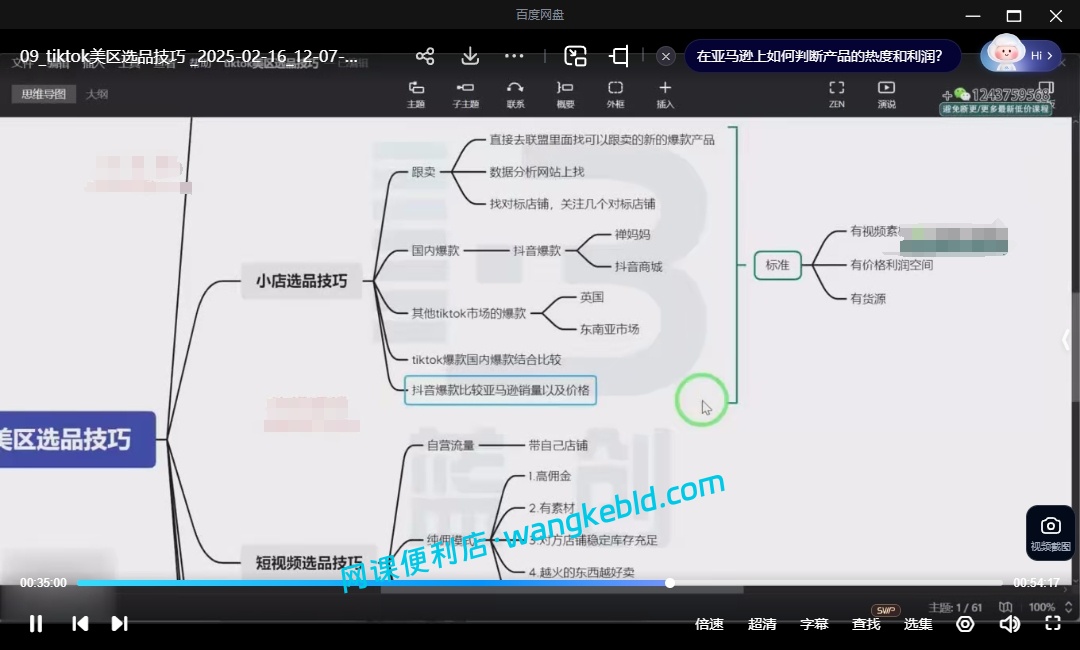Click the 国内爆款 node
Image resolution: width=1080 pixels, height=650 pixels.
[435, 251]
